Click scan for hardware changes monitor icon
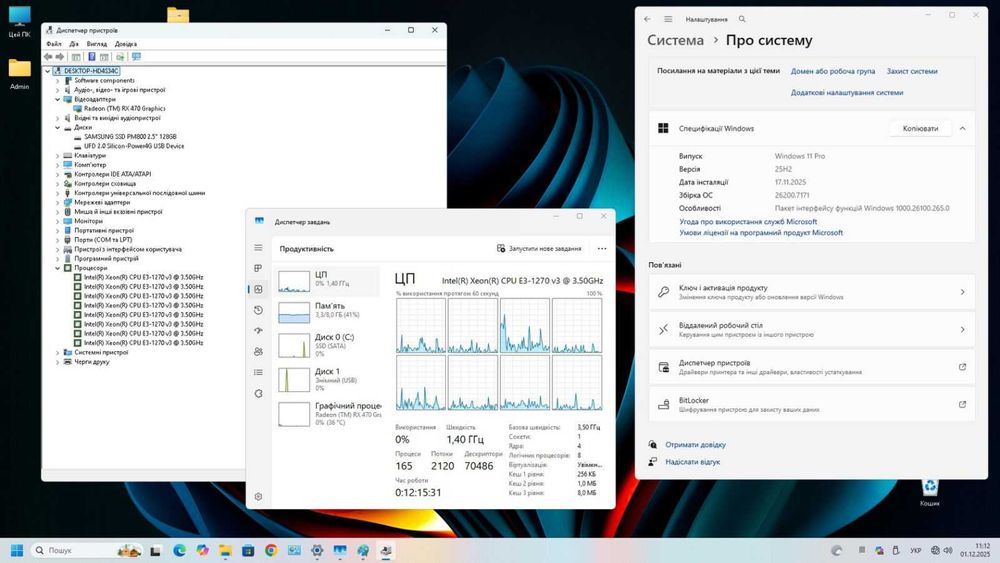 (136, 57)
